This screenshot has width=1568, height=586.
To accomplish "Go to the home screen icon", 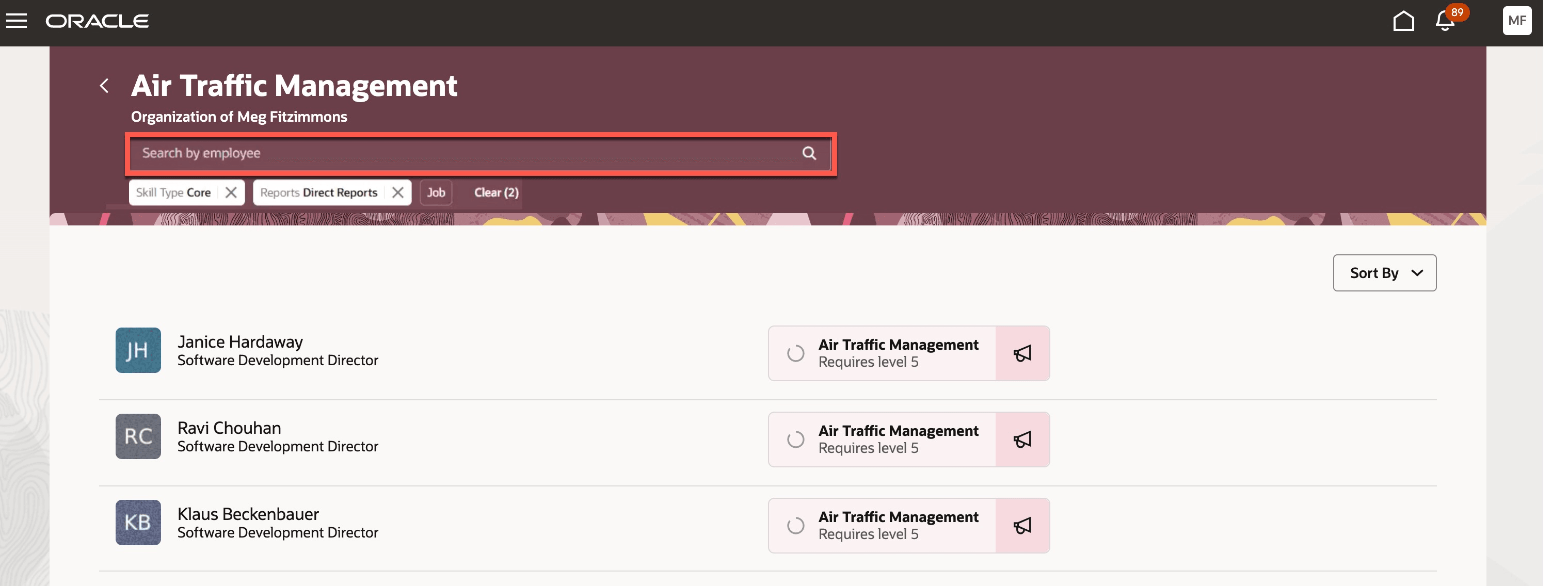I will coord(1404,21).
